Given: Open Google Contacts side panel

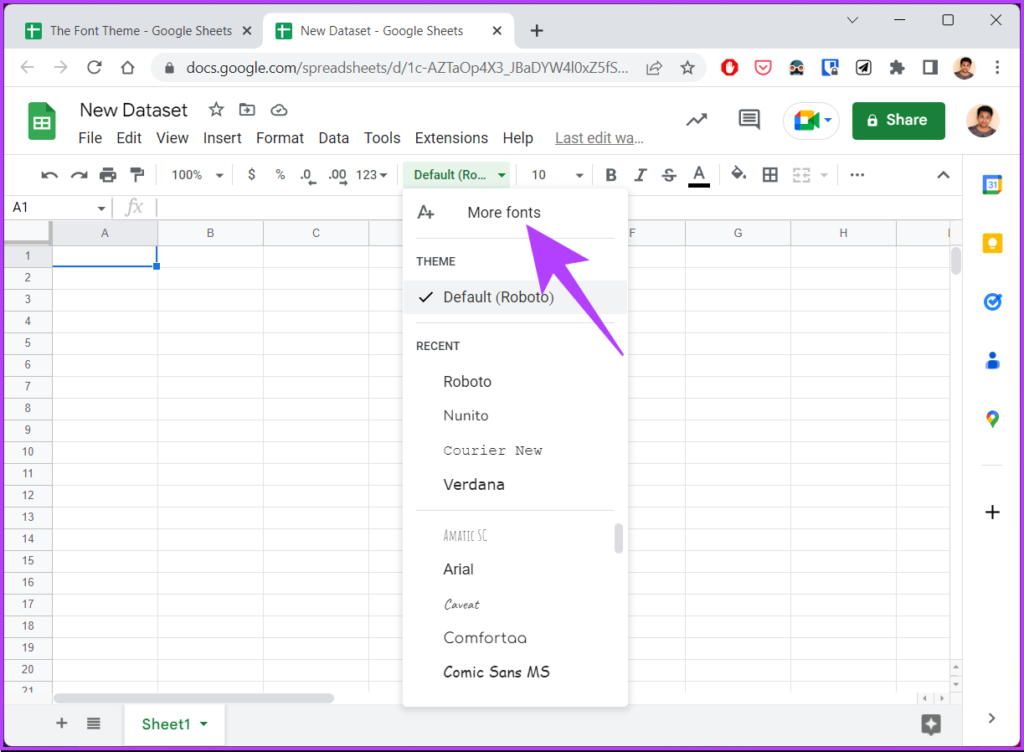Looking at the screenshot, I should (x=992, y=360).
